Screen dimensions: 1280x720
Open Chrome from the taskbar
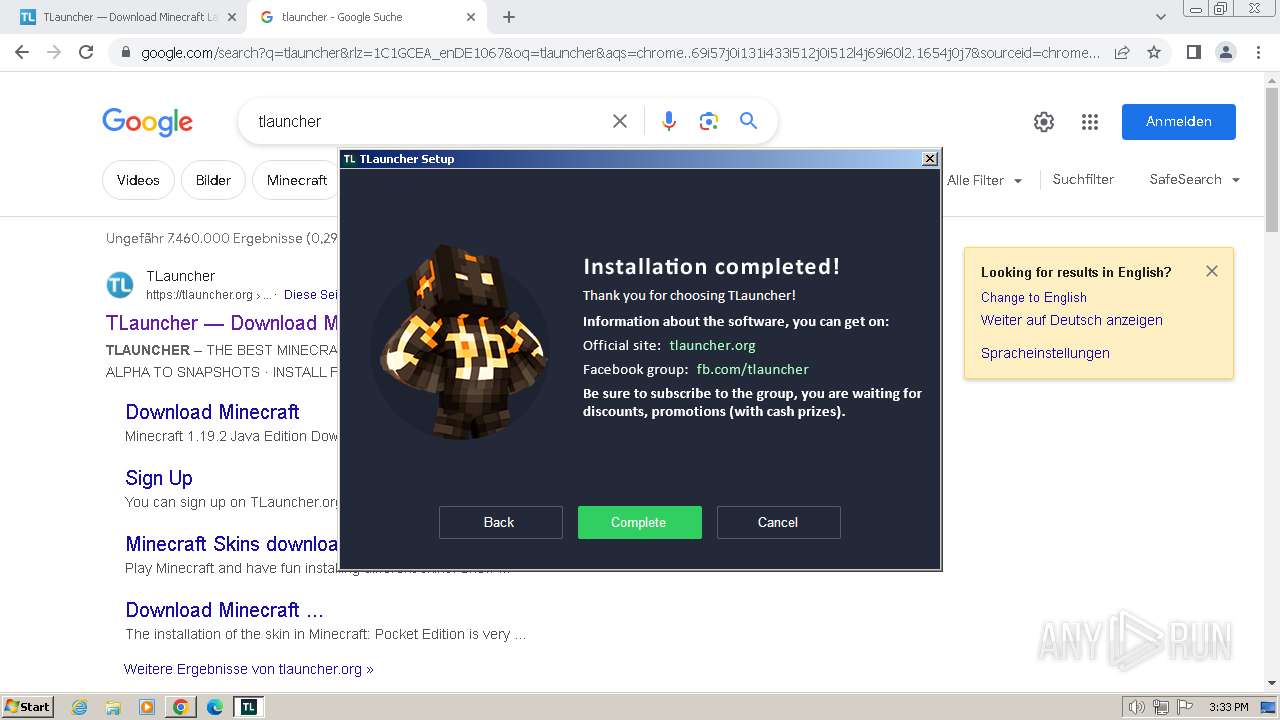(181, 707)
